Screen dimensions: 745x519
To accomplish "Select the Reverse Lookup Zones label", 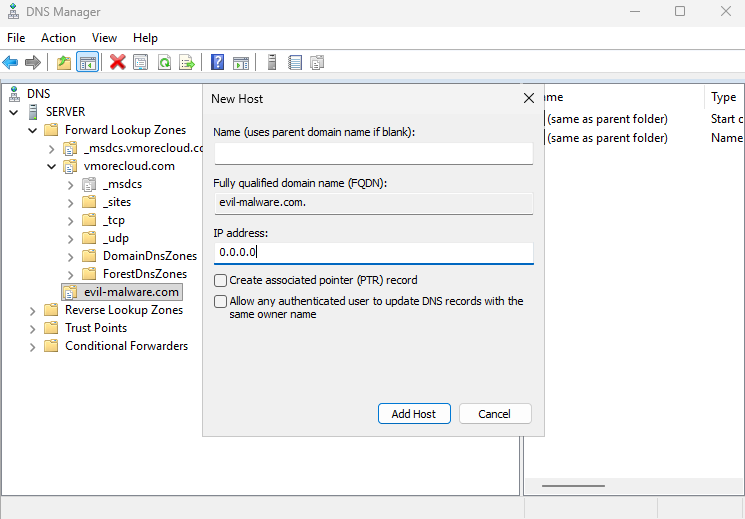I will tap(124, 310).
